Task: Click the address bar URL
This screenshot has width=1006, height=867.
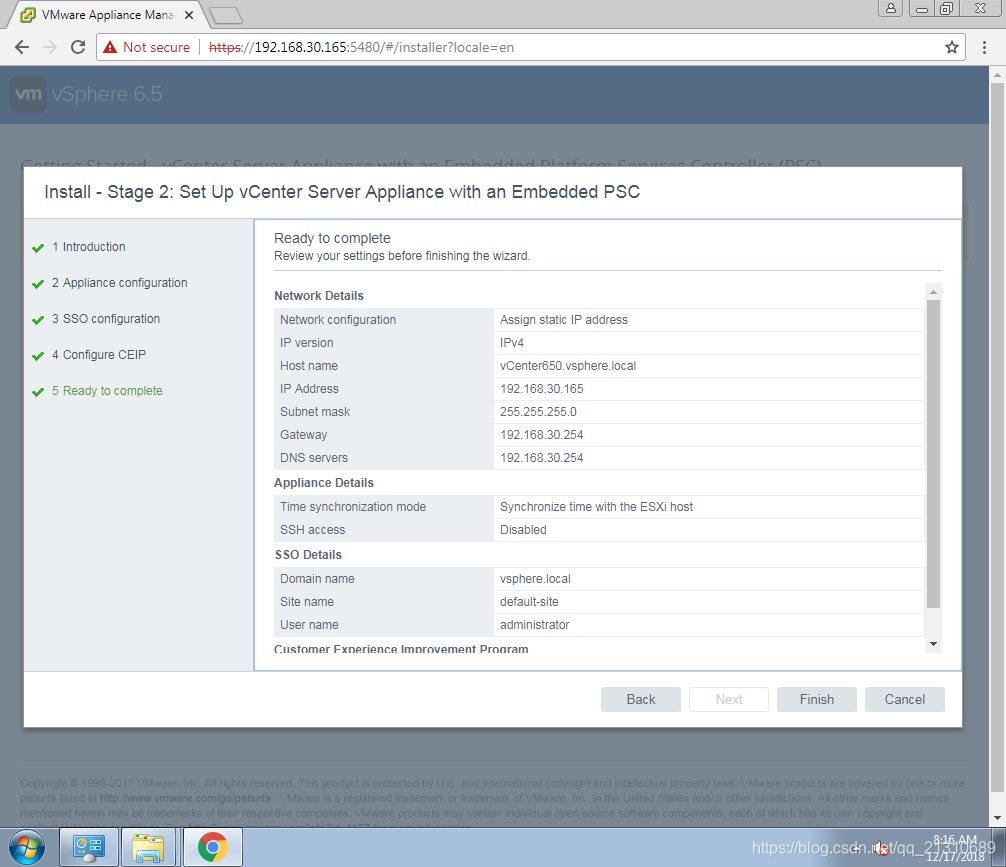Action: point(361,47)
